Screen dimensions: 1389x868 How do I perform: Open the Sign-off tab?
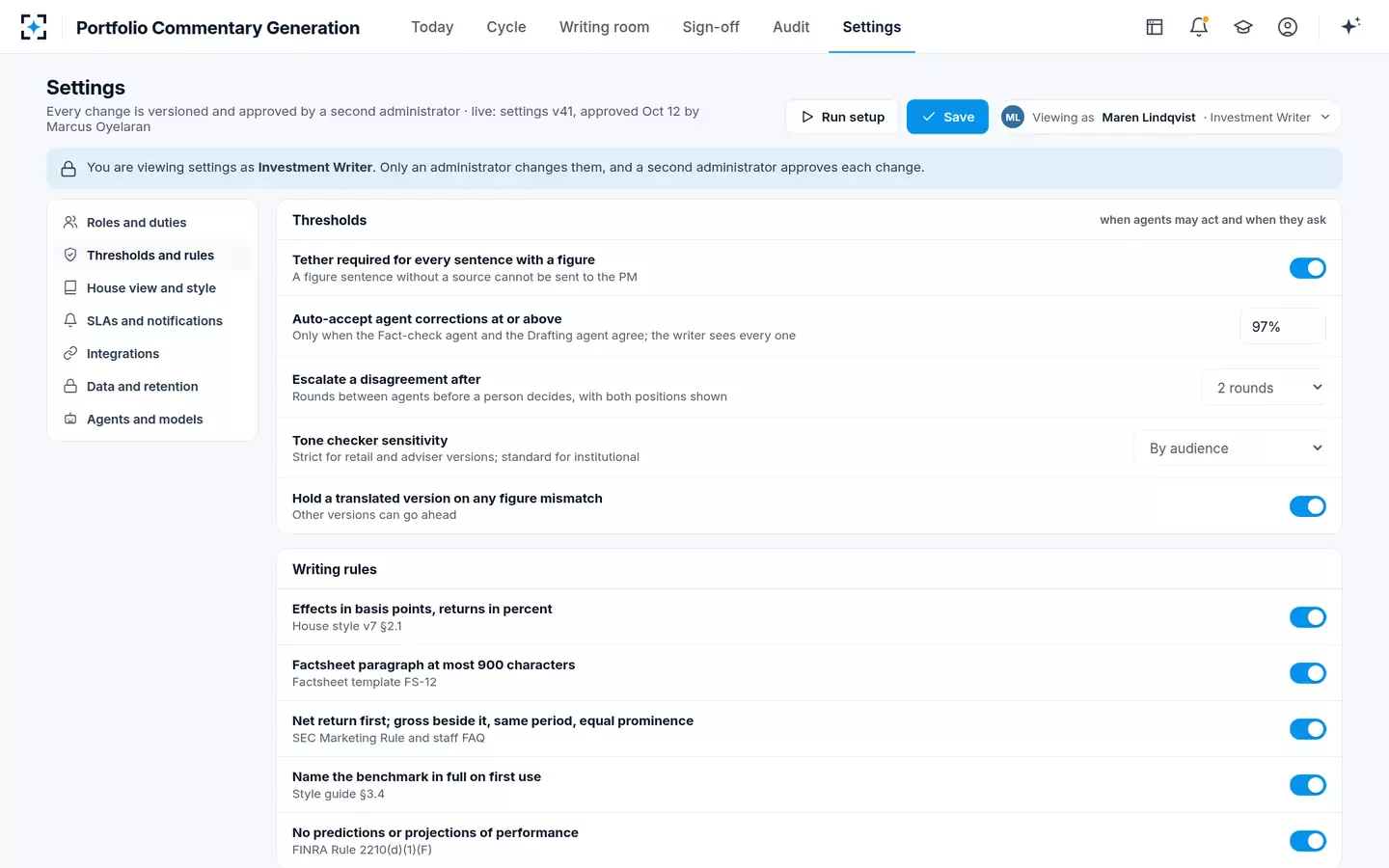(711, 27)
